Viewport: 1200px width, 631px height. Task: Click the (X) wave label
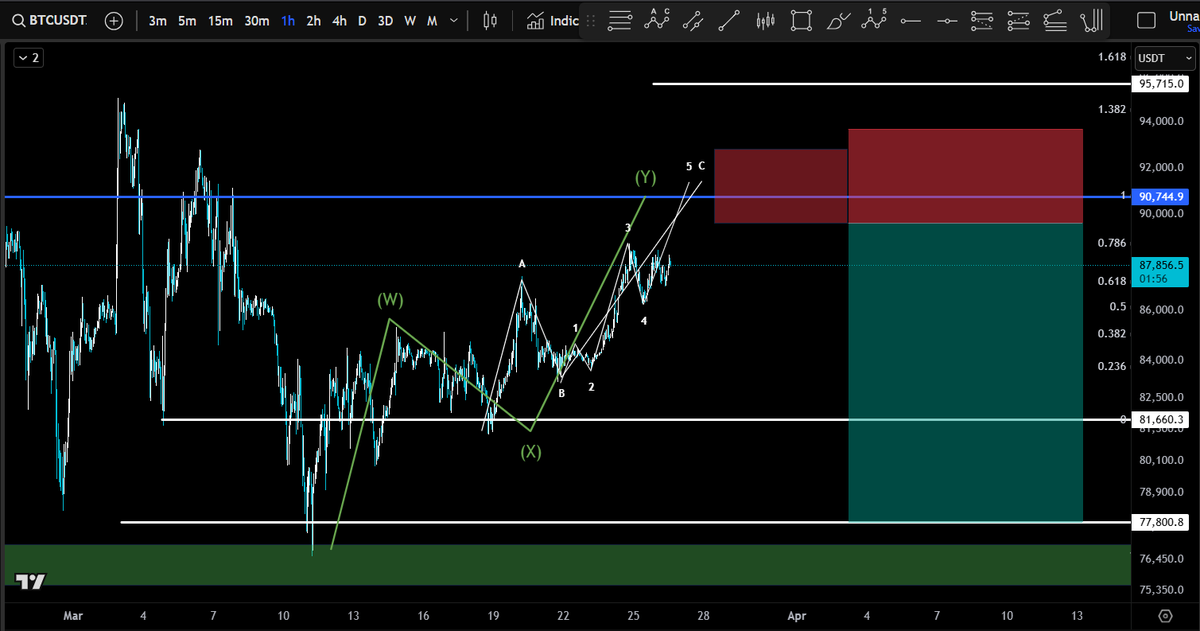coord(531,452)
